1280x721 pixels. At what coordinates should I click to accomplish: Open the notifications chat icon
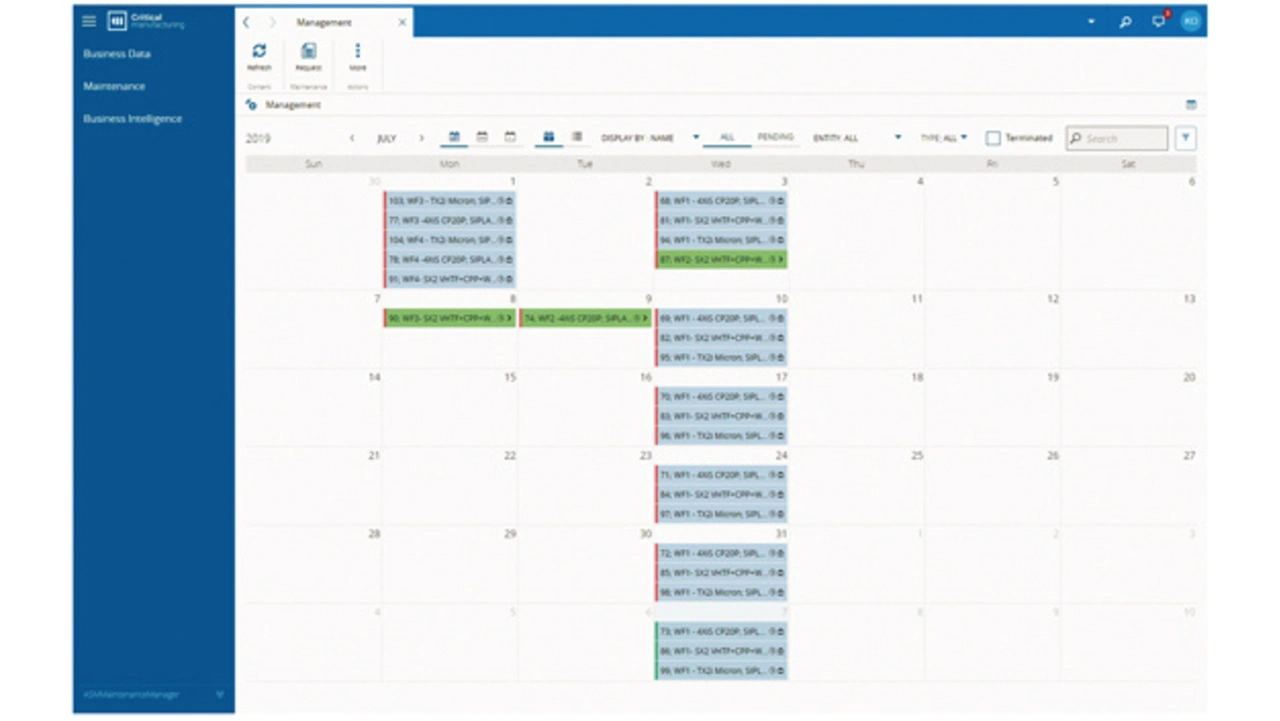click(x=1158, y=22)
